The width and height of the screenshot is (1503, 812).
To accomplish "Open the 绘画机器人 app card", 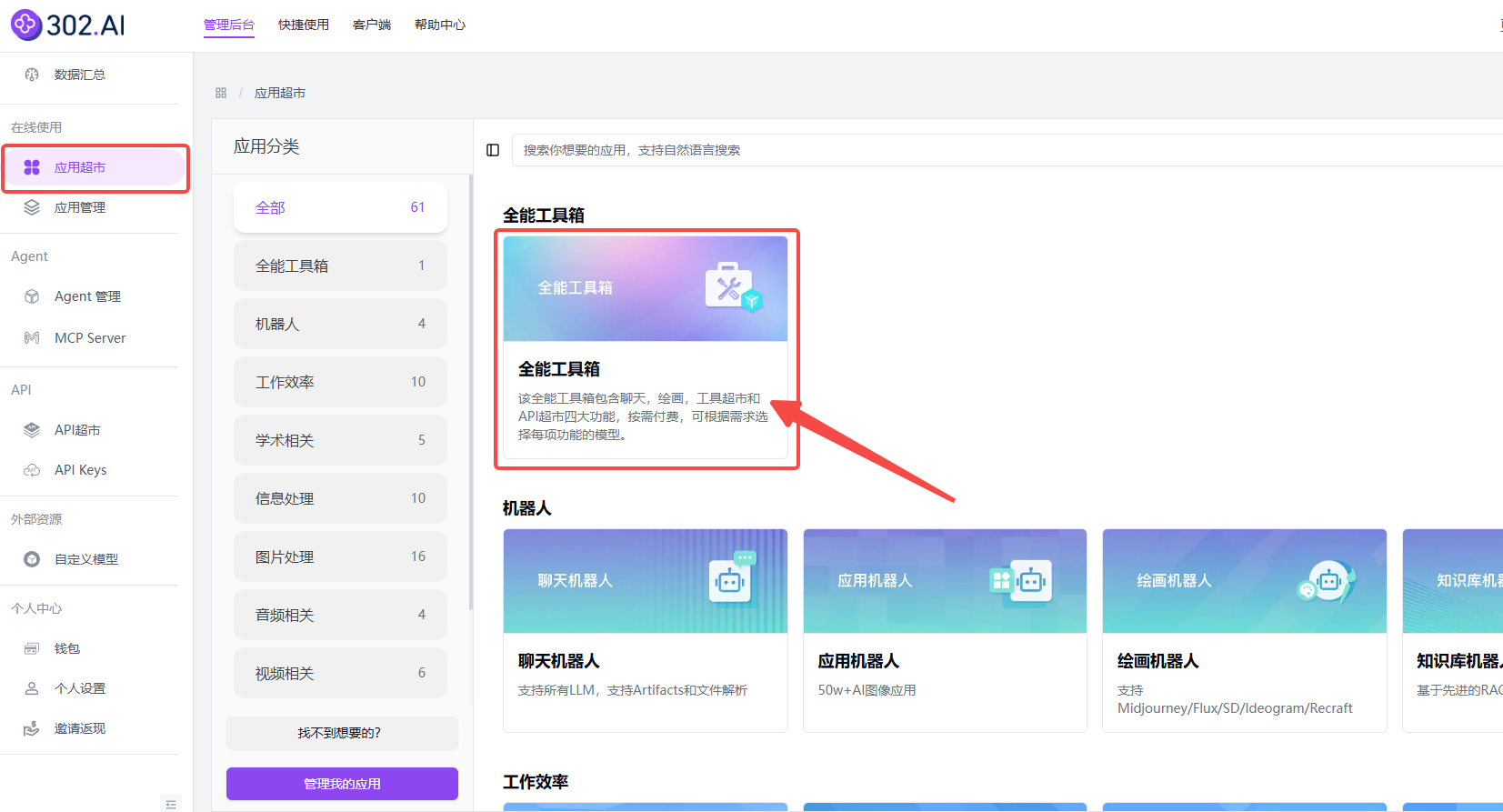I will pos(1245,630).
